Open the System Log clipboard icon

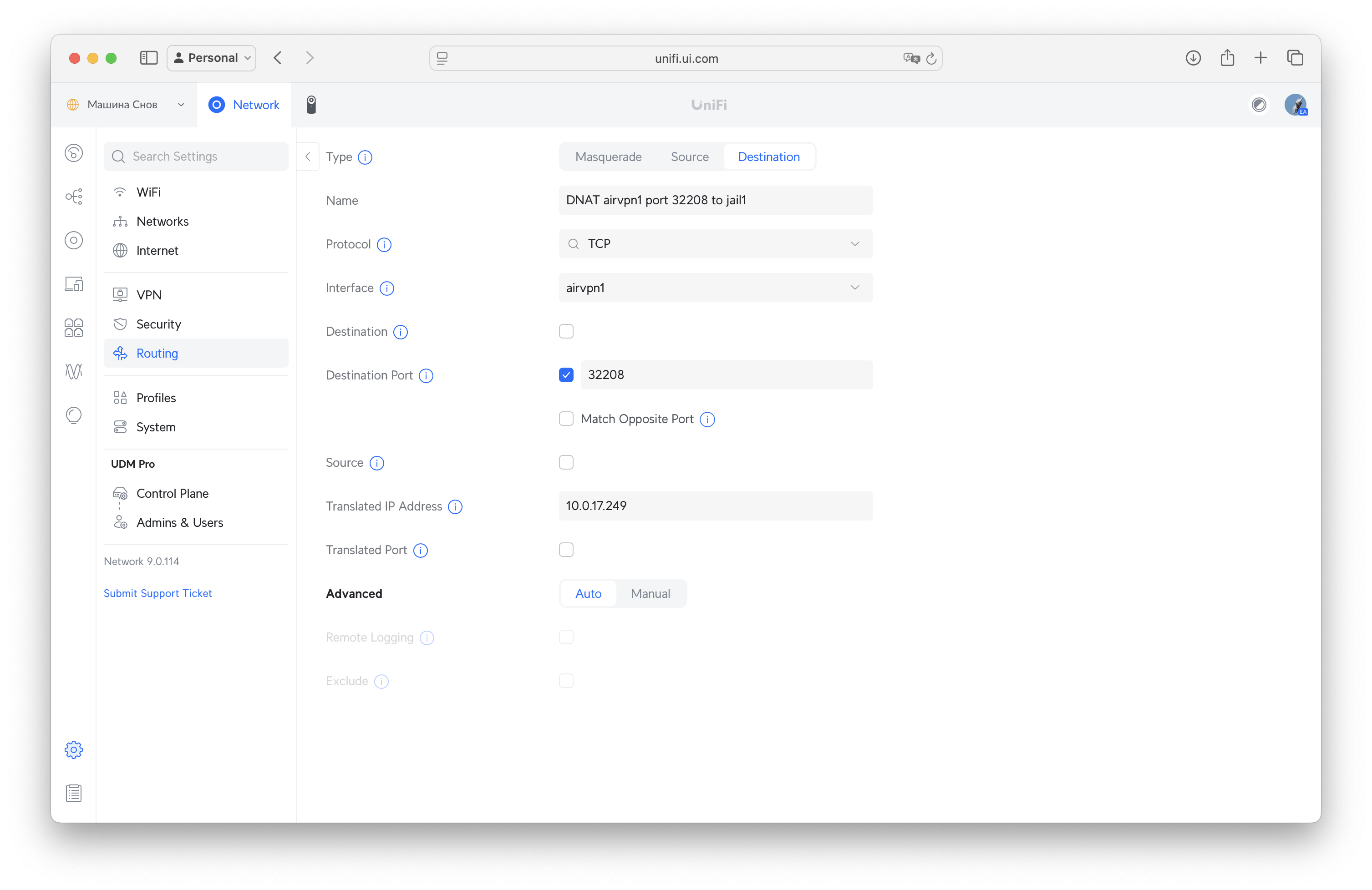[x=74, y=793]
